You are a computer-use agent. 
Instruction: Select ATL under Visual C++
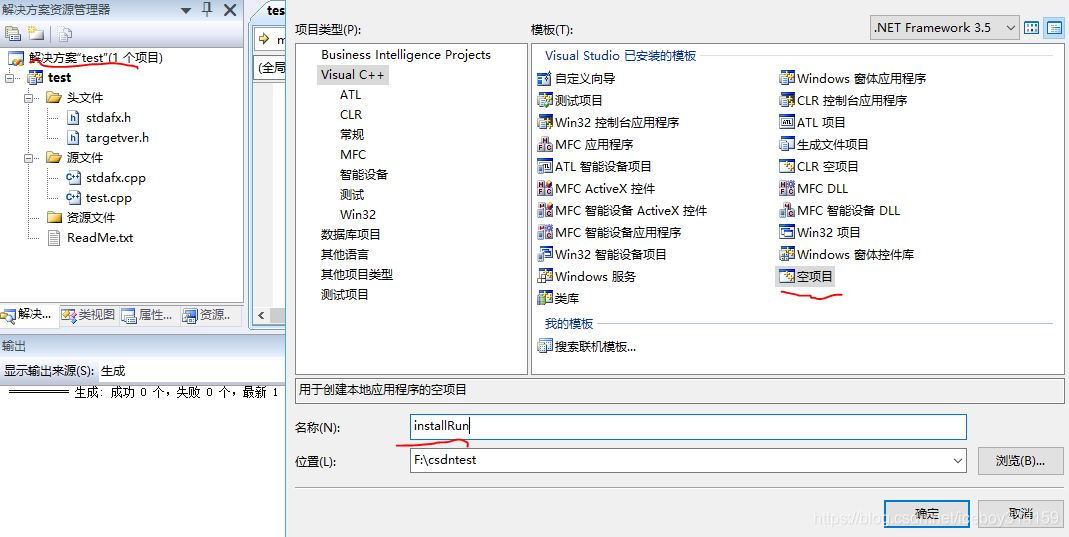(x=350, y=95)
